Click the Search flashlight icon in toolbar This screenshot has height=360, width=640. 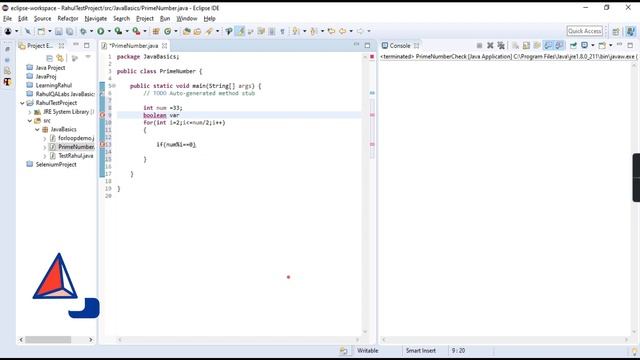tap(209, 31)
